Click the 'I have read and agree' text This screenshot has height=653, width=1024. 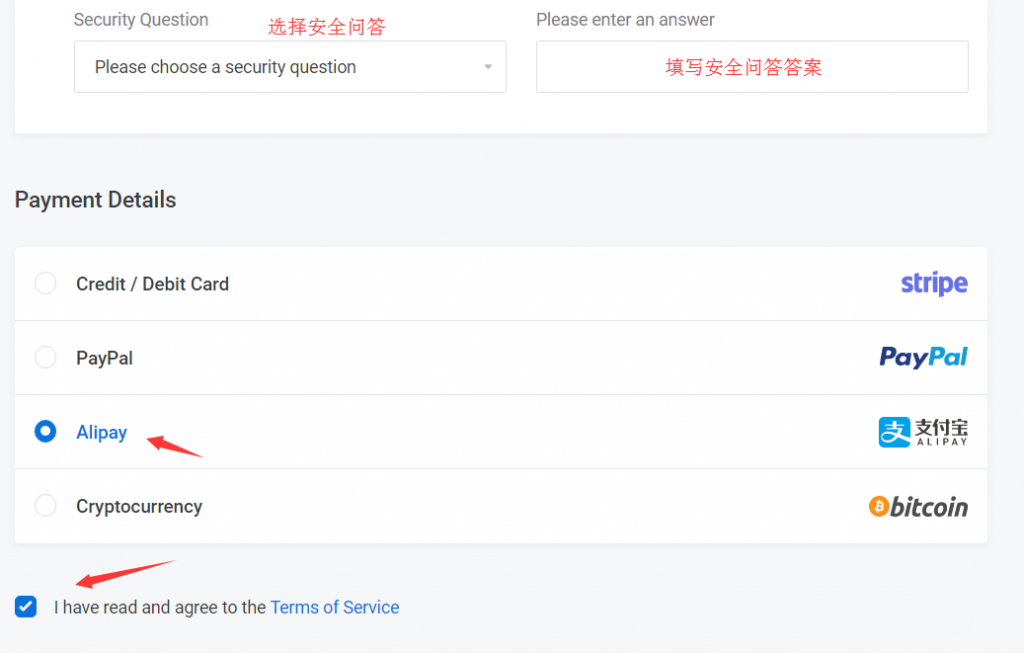point(159,607)
